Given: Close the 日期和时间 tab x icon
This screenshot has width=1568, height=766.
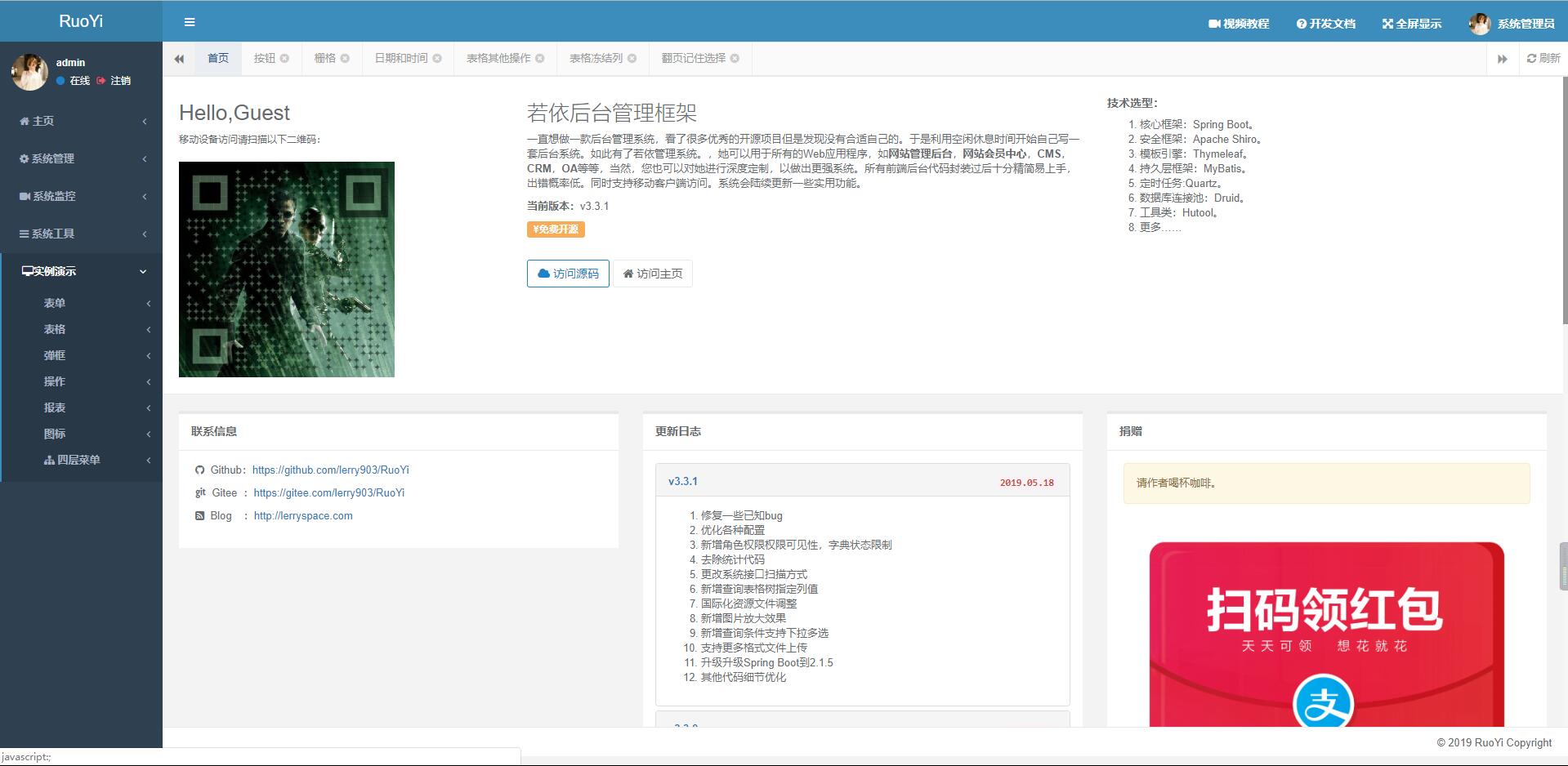Looking at the screenshot, I should [437, 58].
